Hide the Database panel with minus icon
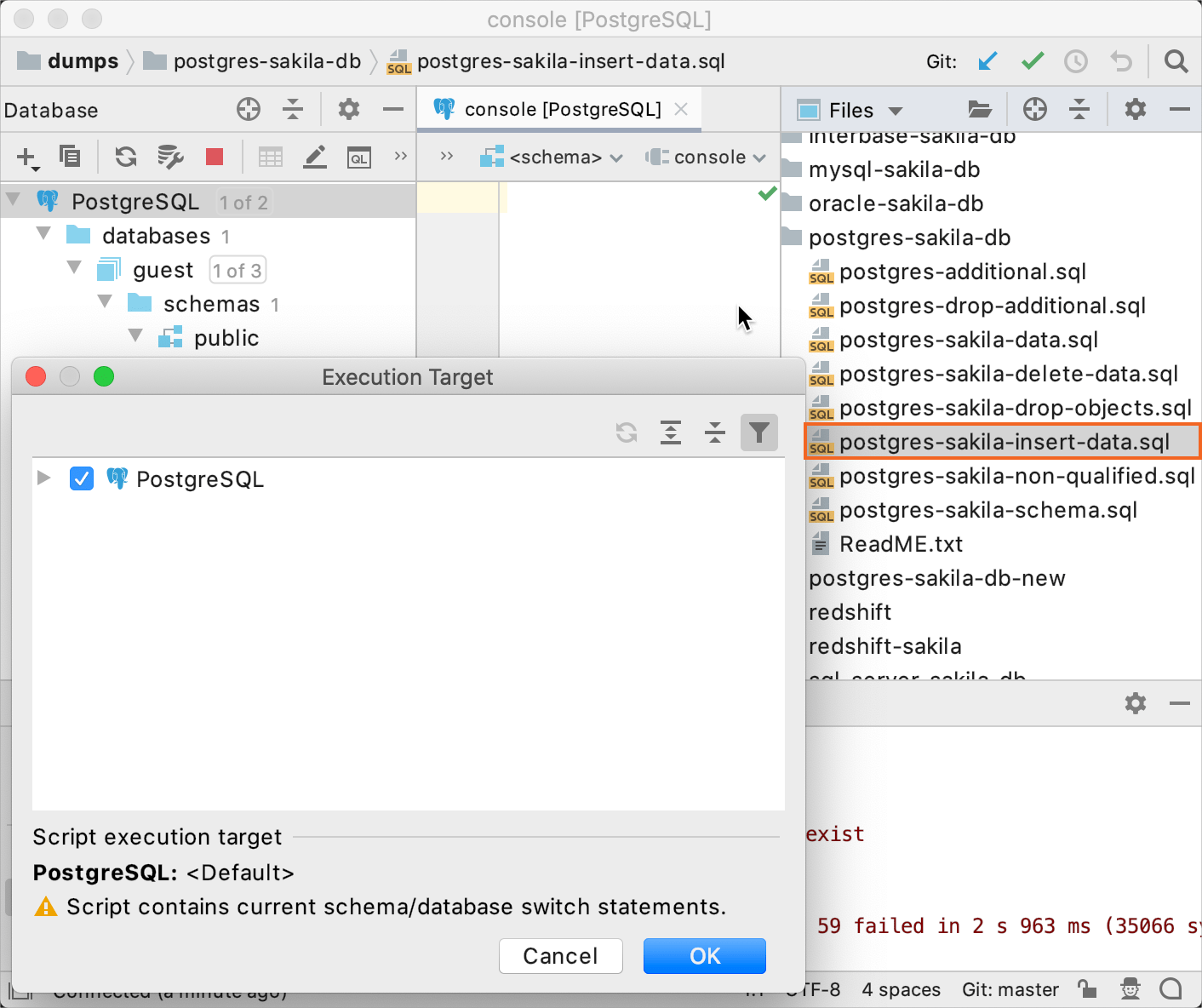This screenshot has height=1008, width=1202. coord(393,109)
